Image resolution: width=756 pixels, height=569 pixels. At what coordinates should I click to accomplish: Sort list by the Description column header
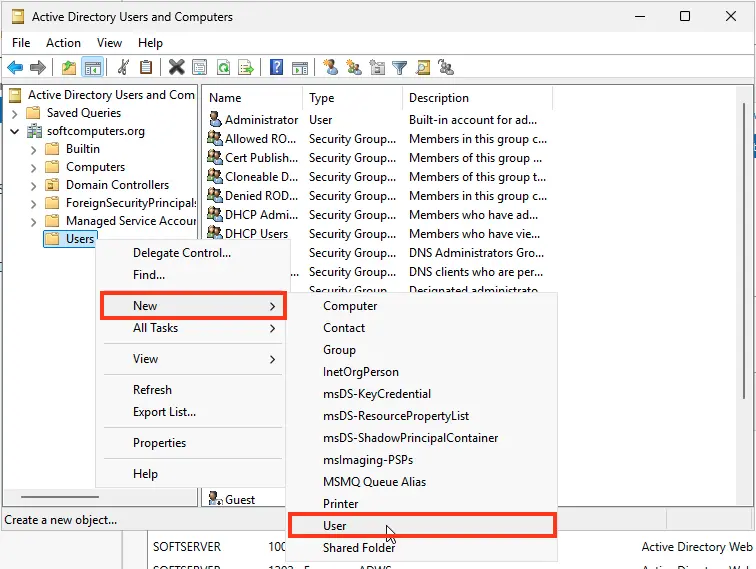[439, 98]
